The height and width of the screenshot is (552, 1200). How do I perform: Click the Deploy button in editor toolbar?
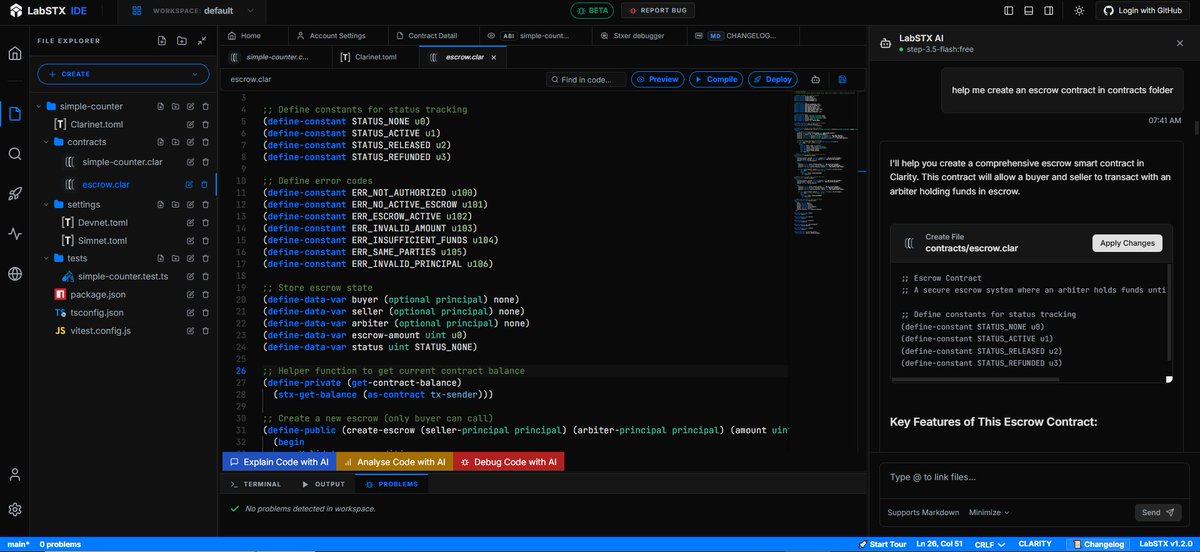pos(774,79)
